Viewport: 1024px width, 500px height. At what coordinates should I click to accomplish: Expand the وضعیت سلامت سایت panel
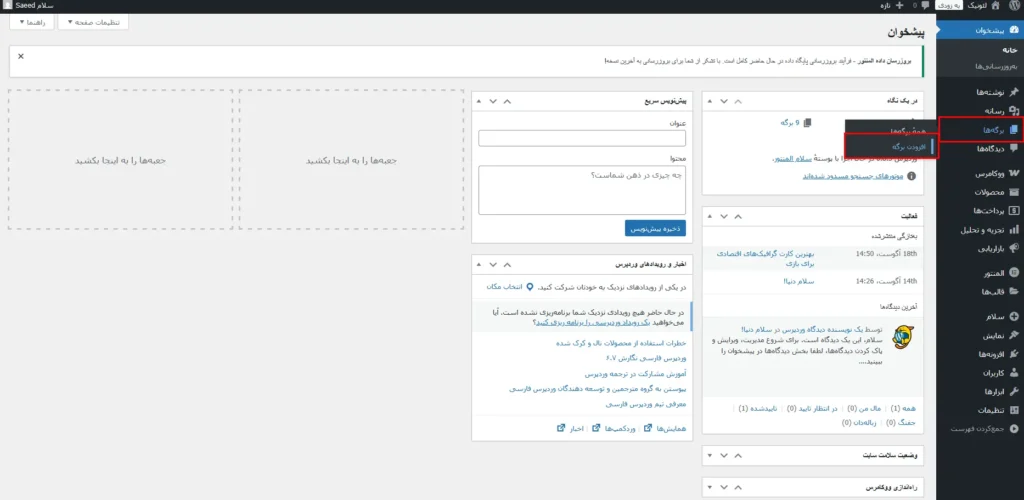click(709, 455)
